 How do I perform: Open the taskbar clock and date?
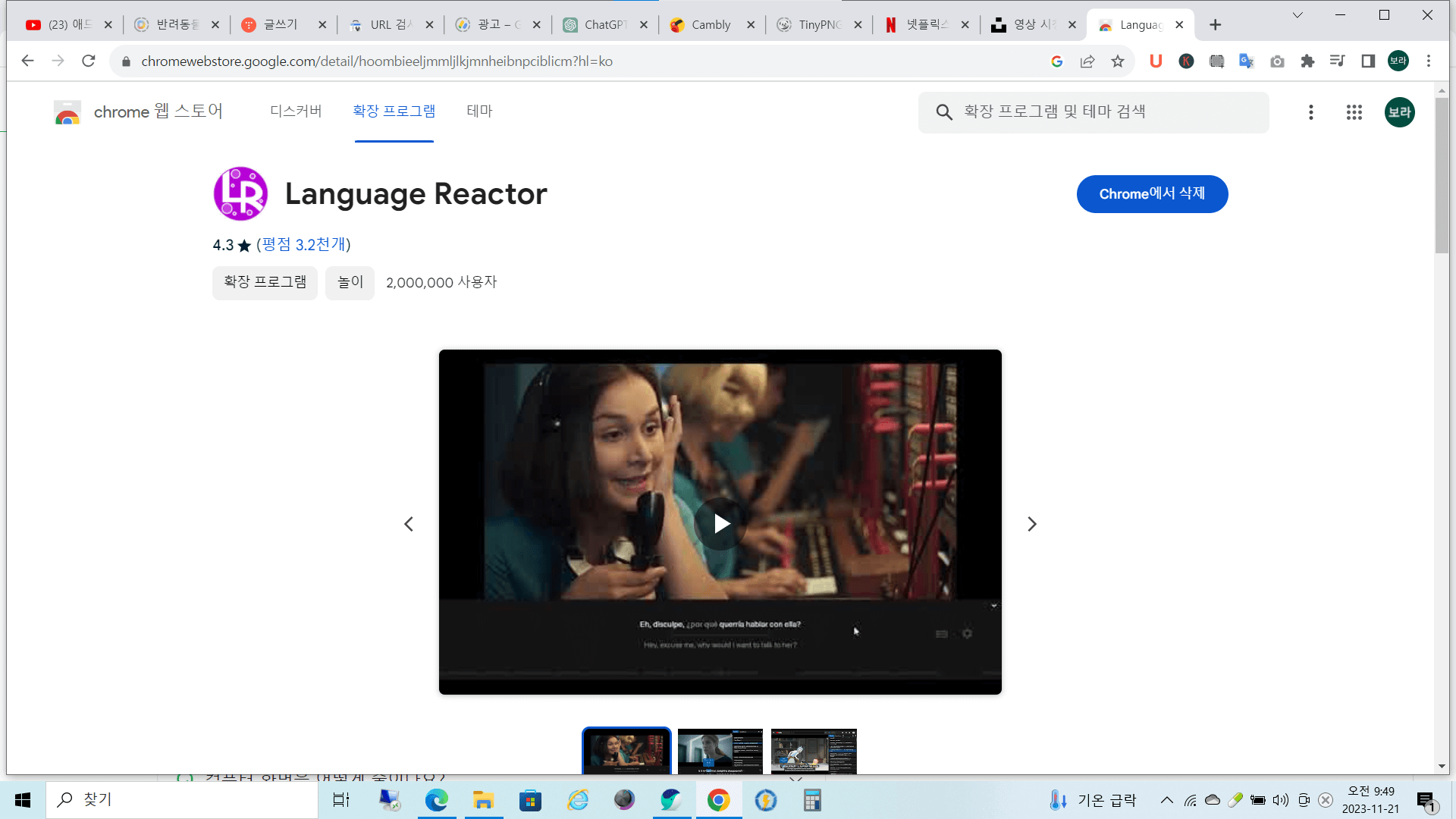1370,800
